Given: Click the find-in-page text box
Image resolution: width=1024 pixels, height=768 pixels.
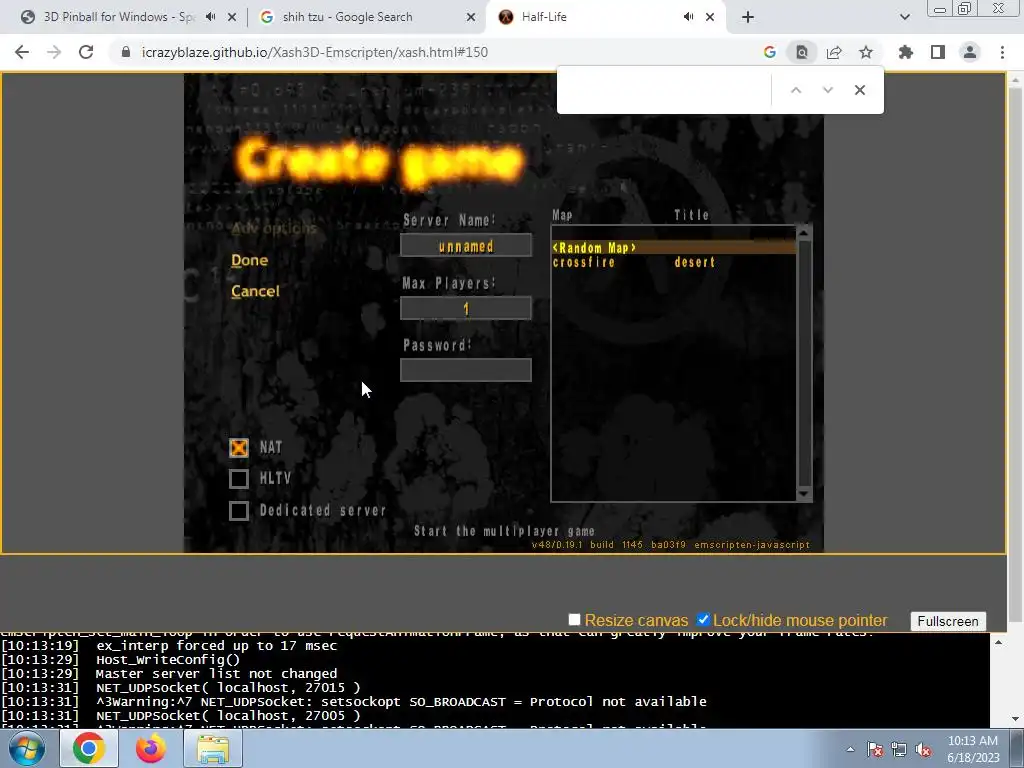Looking at the screenshot, I should pos(665,90).
